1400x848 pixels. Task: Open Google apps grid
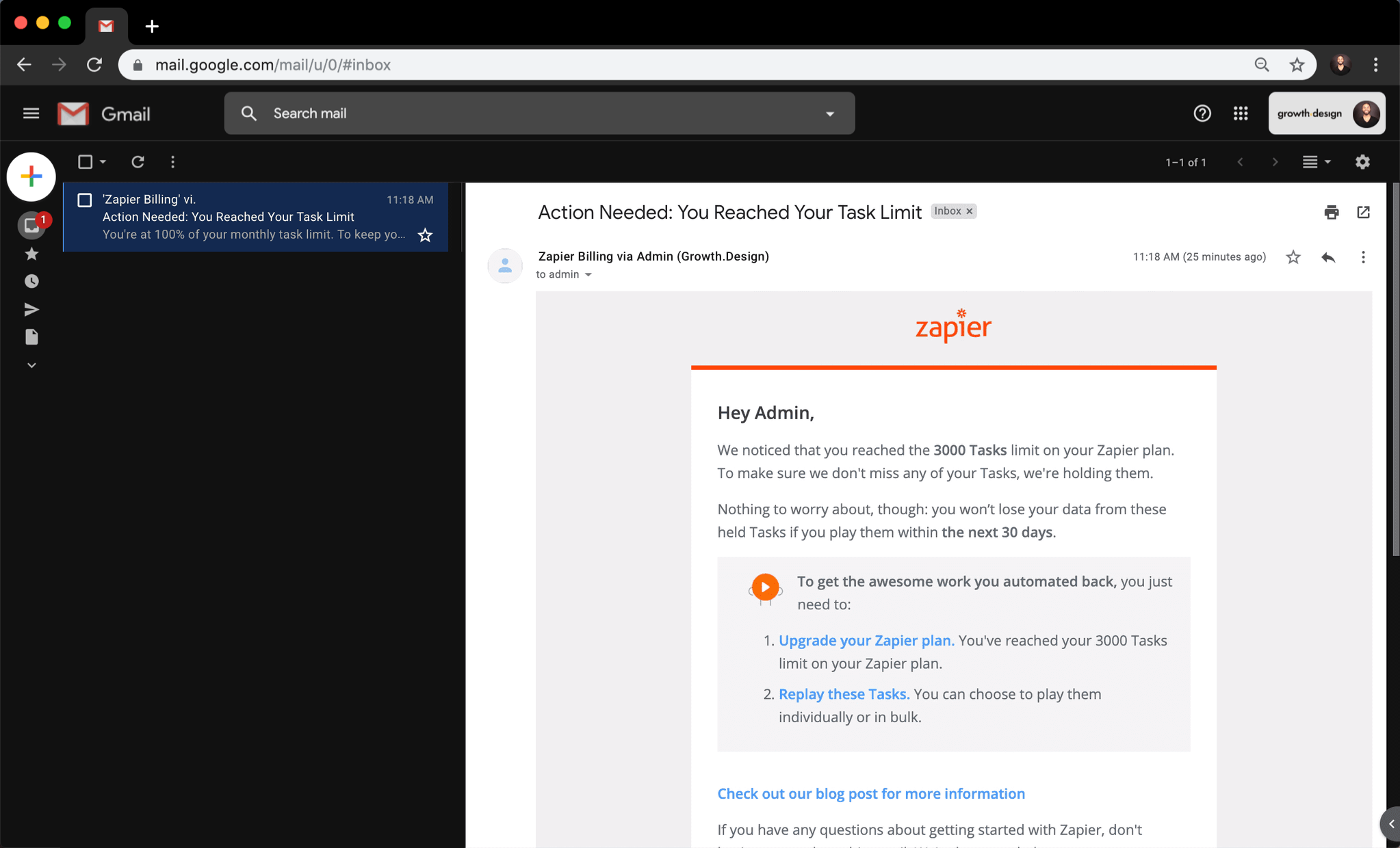[1241, 114]
